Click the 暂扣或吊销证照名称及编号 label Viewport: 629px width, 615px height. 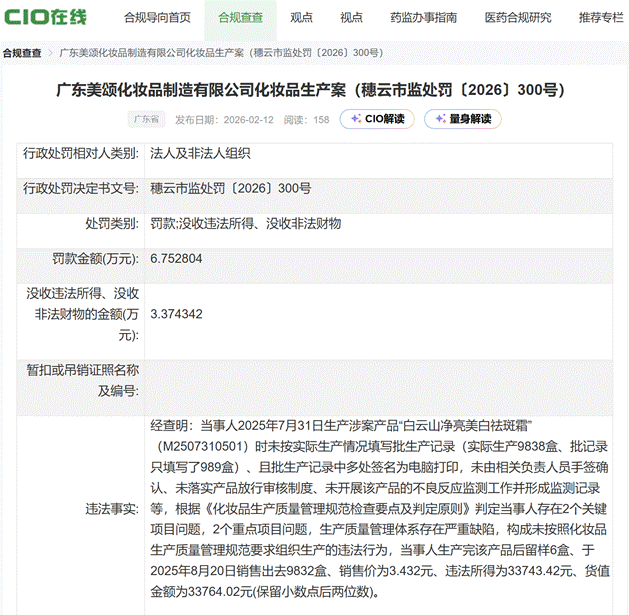click(x=83, y=380)
